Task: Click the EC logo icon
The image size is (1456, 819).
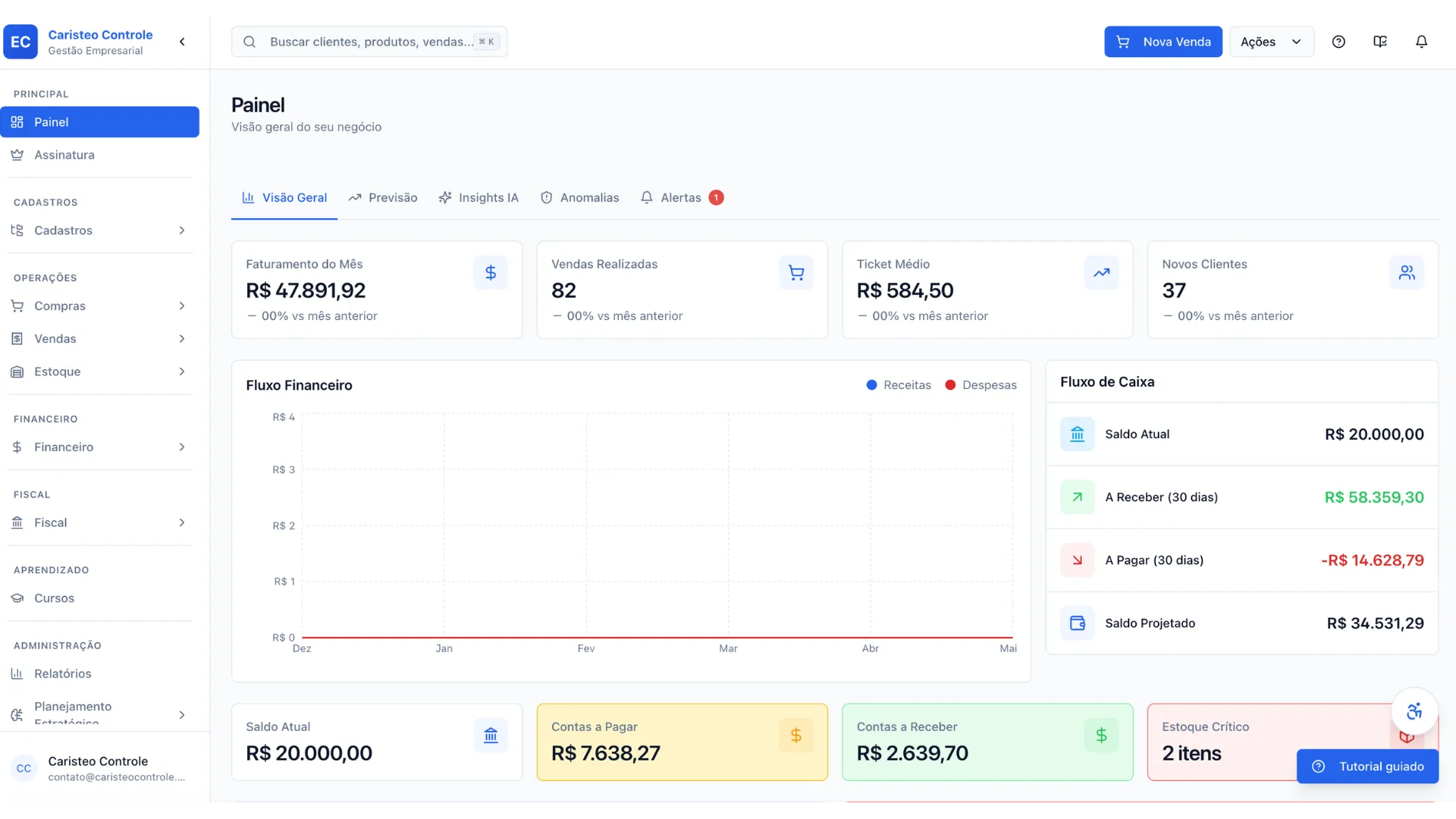Action: click(20, 42)
